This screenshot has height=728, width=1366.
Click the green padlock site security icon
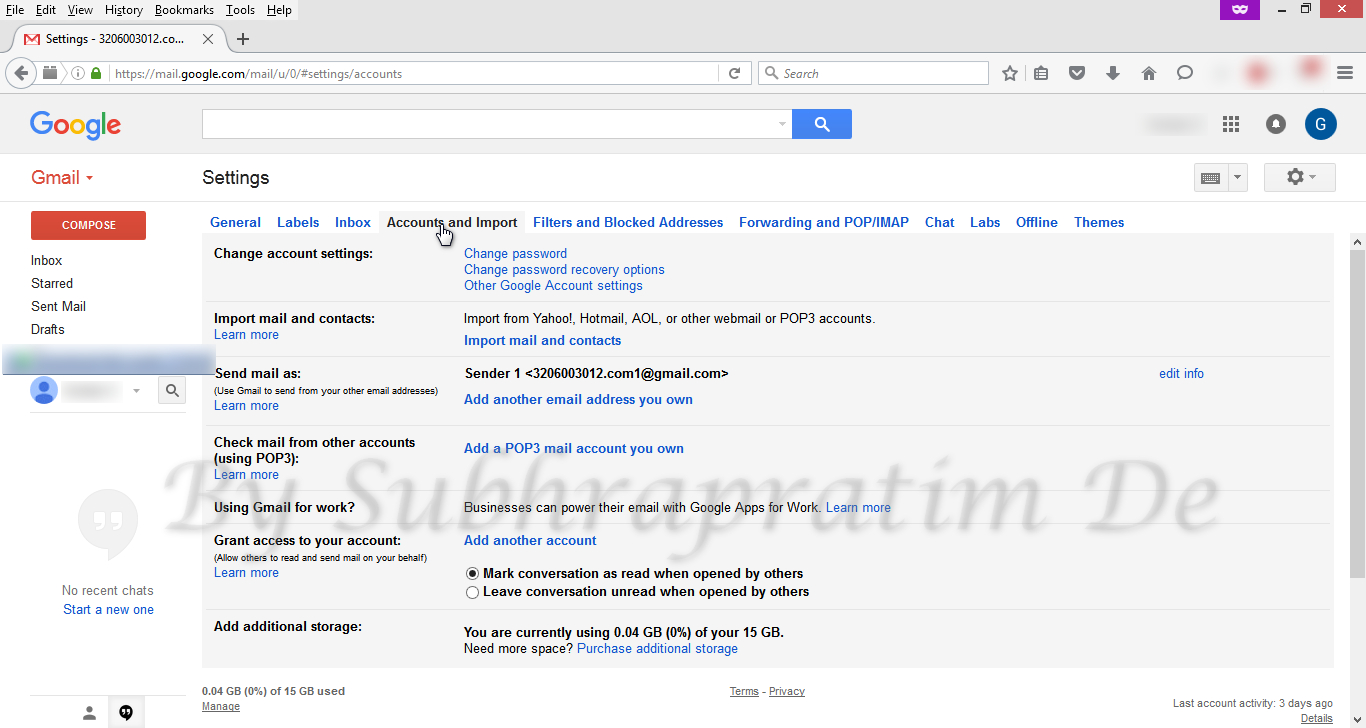pos(96,74)
